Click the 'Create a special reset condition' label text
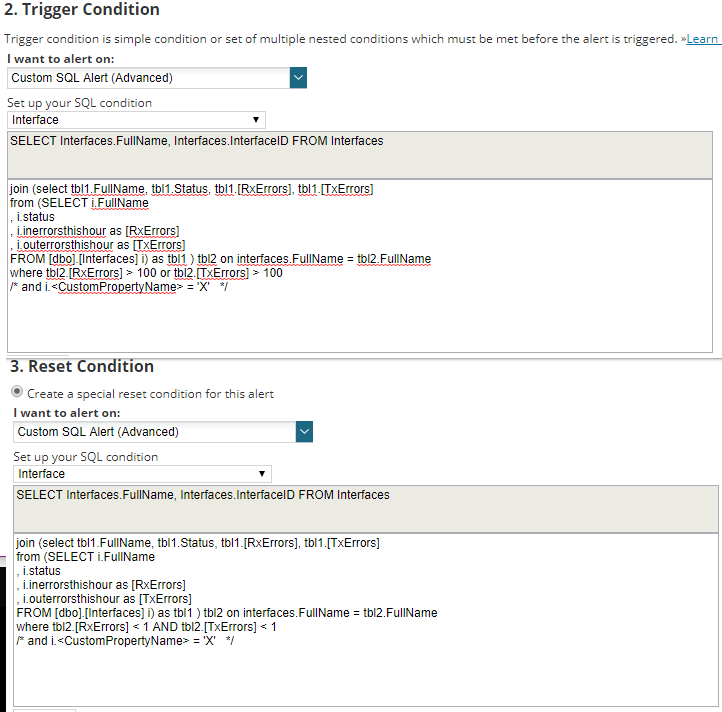 tap(150, 394)
